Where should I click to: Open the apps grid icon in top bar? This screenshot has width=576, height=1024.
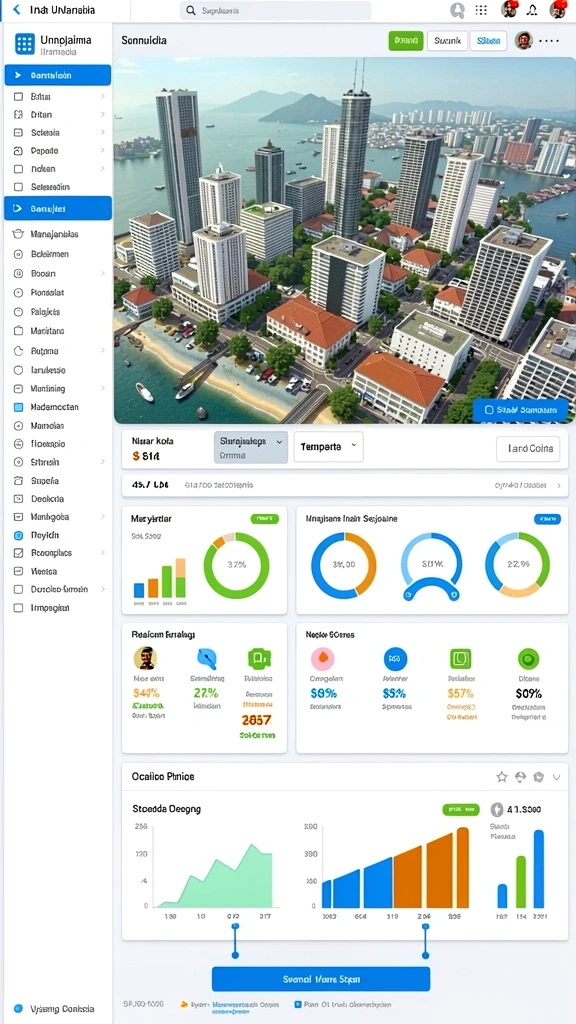point(481,10)
